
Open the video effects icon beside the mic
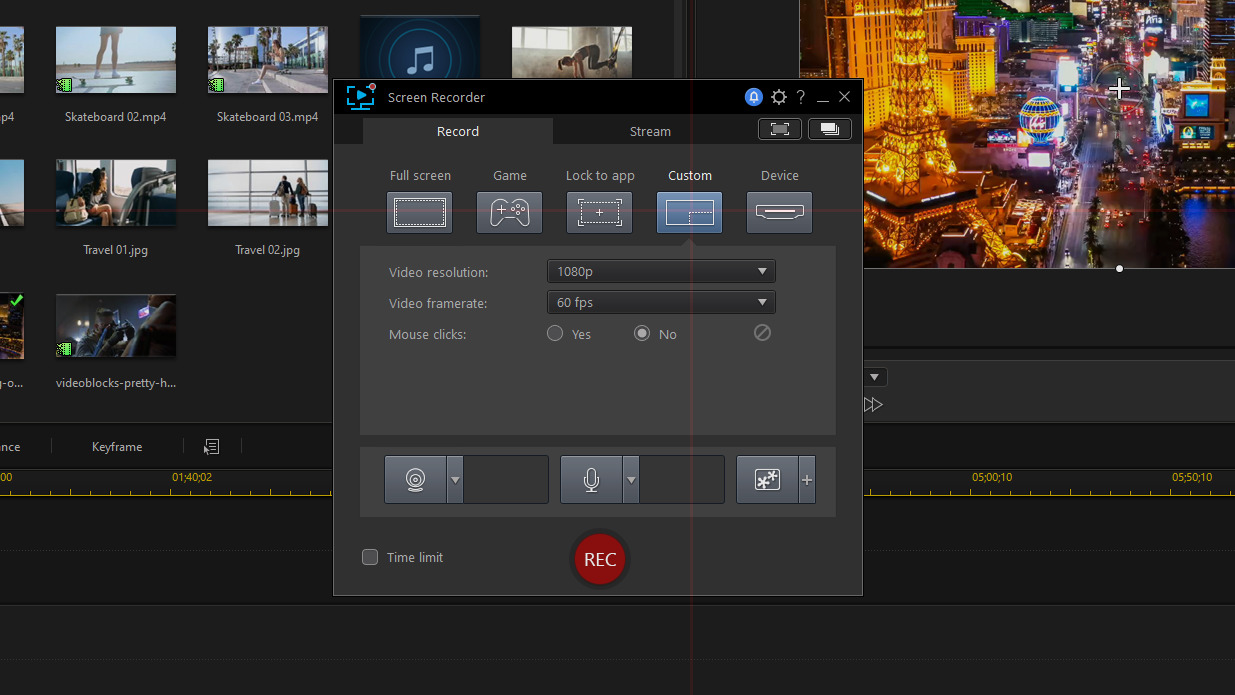coord(766,479)
